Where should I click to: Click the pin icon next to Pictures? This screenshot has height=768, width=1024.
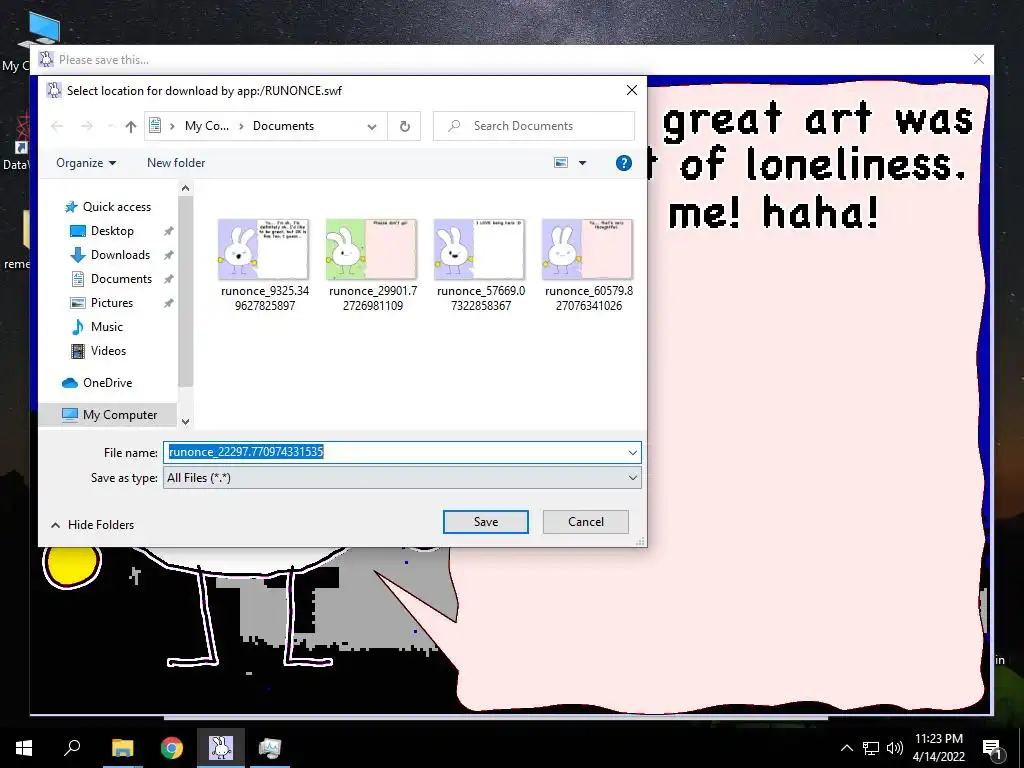pyautogui.click(x=168, y=303)
